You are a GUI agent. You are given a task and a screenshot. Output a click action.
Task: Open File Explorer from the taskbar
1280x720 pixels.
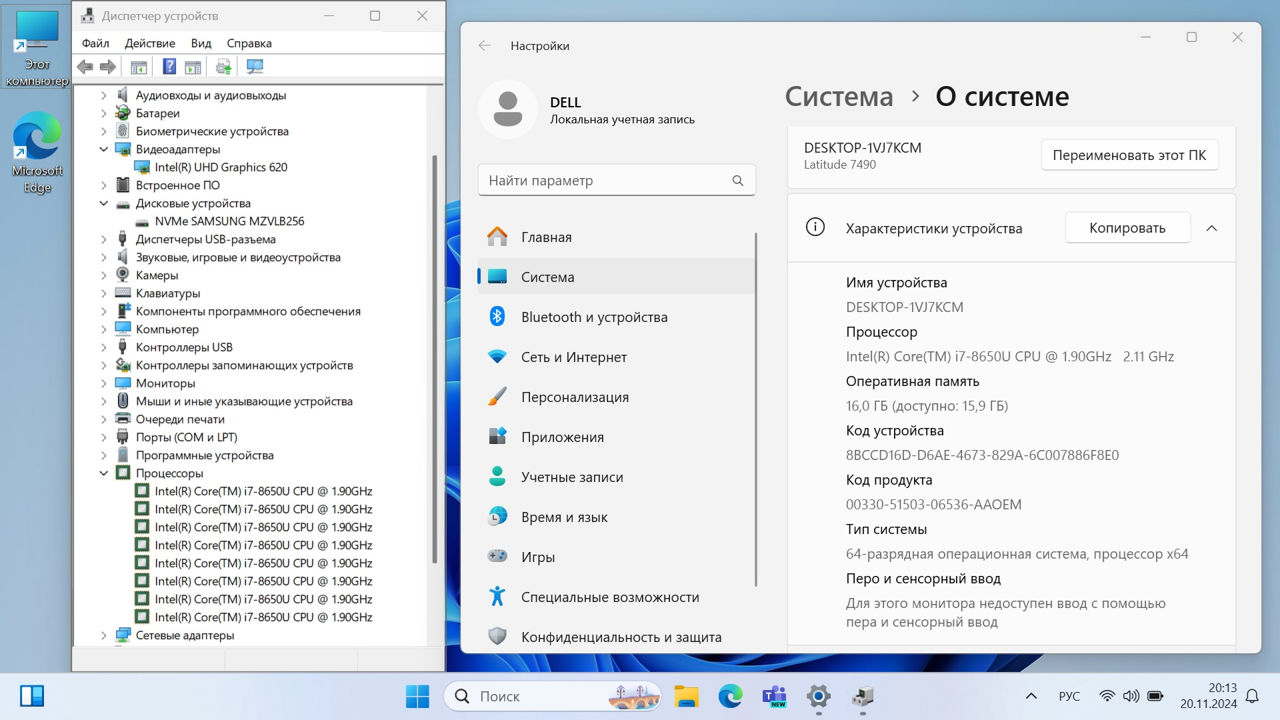tap(686, 696)
